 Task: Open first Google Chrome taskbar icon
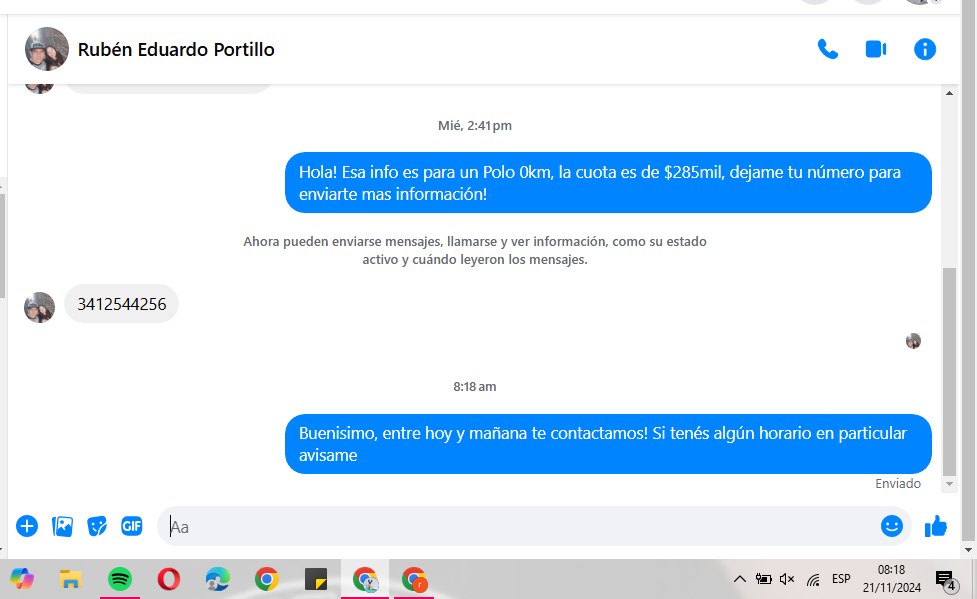click(x=267, y=579)
